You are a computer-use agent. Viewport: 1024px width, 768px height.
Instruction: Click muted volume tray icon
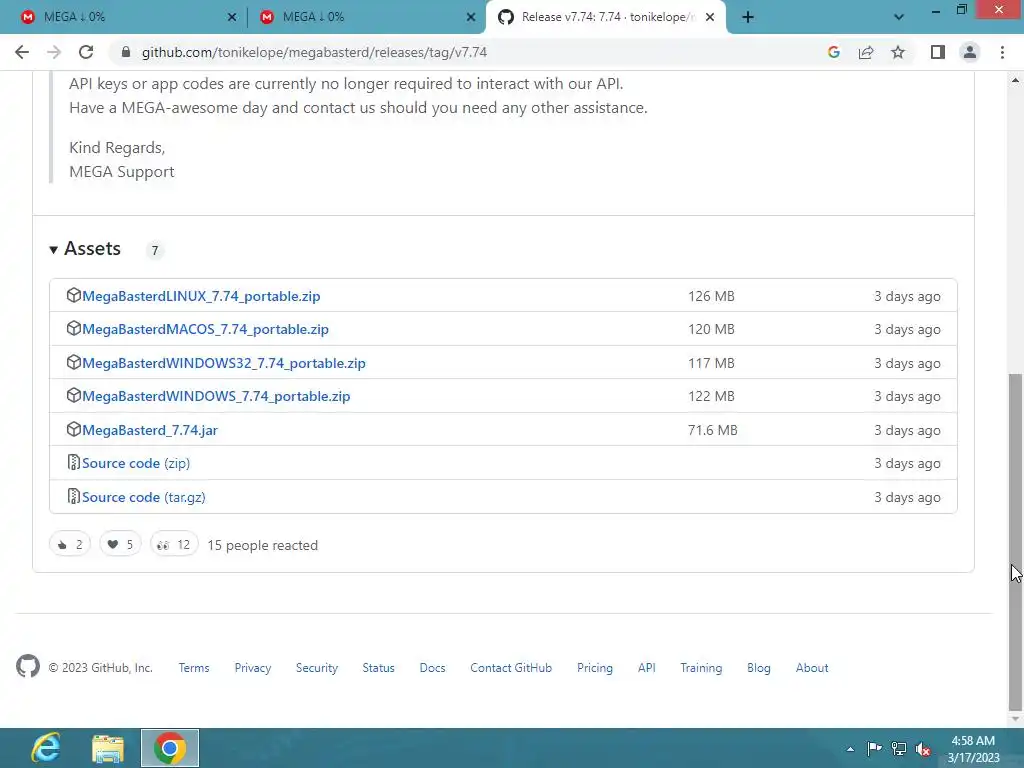[923, 749]
